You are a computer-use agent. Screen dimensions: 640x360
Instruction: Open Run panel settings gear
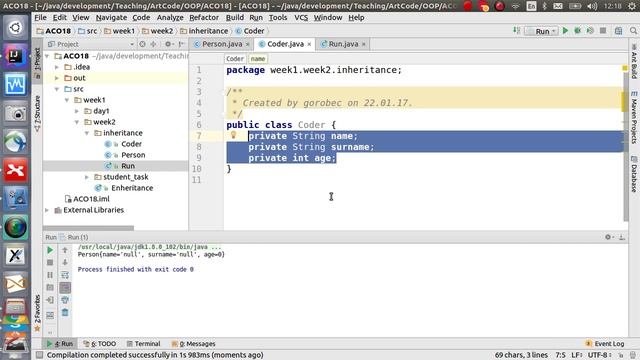point(609,237)
